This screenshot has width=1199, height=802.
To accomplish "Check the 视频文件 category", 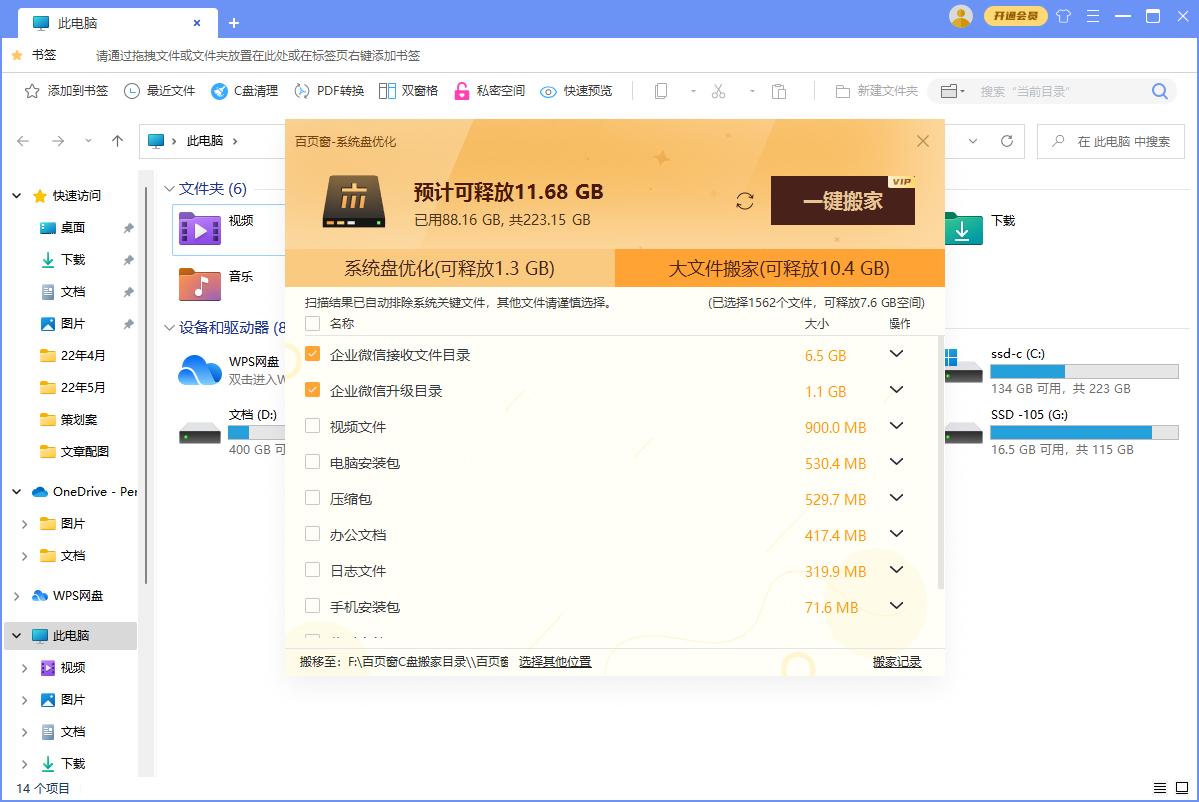I will (313, 427).
